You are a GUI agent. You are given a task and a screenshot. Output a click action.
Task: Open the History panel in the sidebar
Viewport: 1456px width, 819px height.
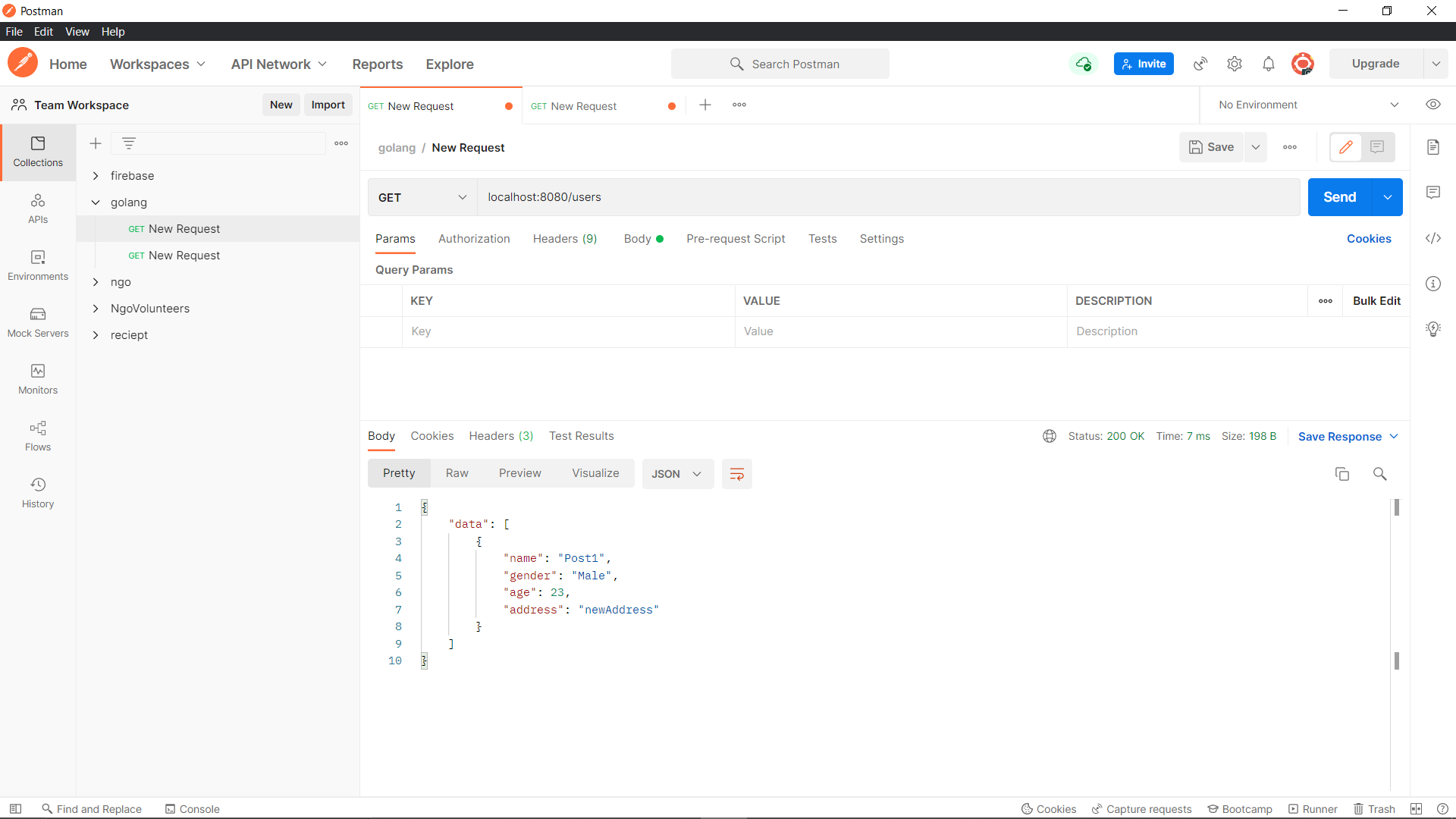click(37, 491)
